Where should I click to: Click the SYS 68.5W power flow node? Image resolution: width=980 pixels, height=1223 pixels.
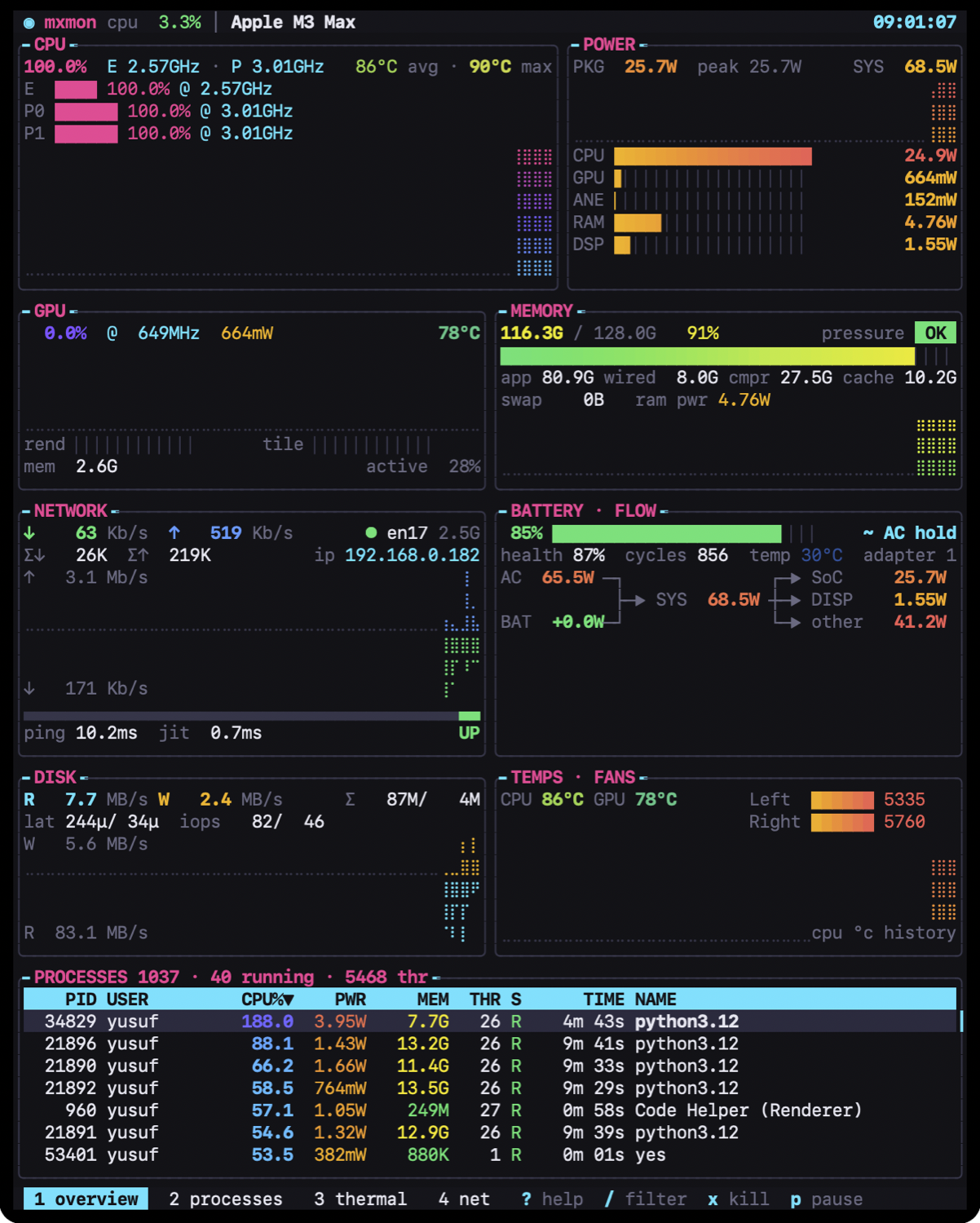(x=708, y=599)
